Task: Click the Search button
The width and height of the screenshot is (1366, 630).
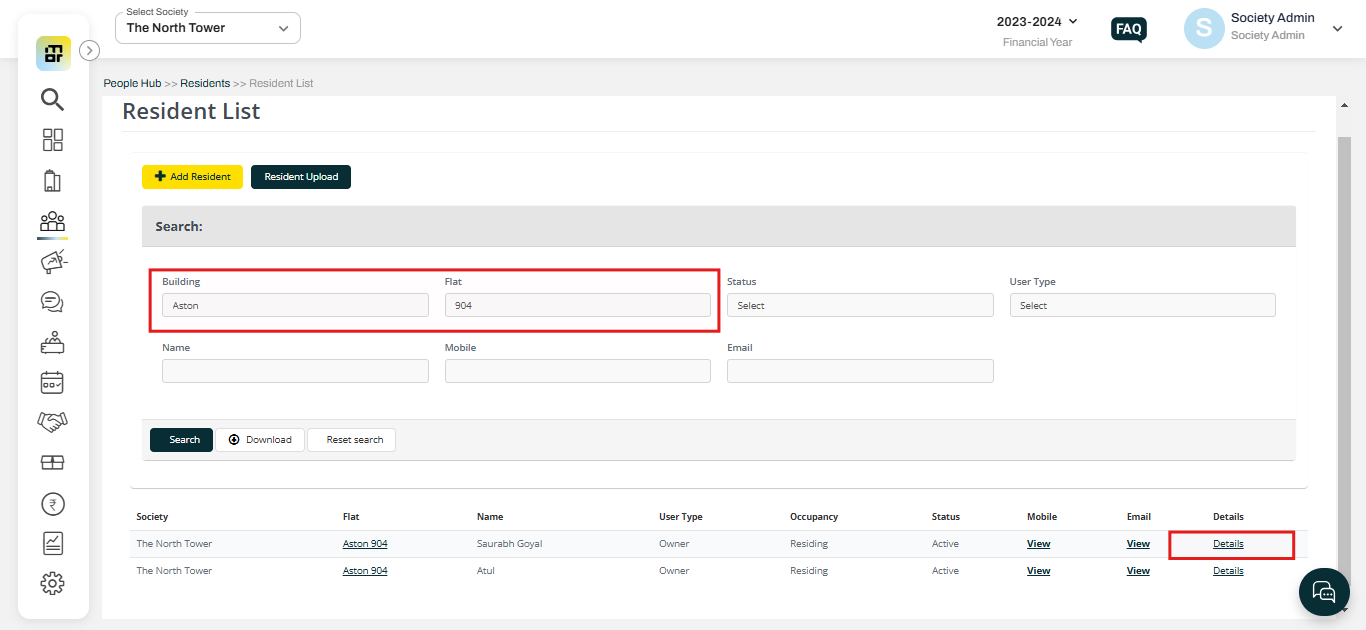Action: pos(181,440)
